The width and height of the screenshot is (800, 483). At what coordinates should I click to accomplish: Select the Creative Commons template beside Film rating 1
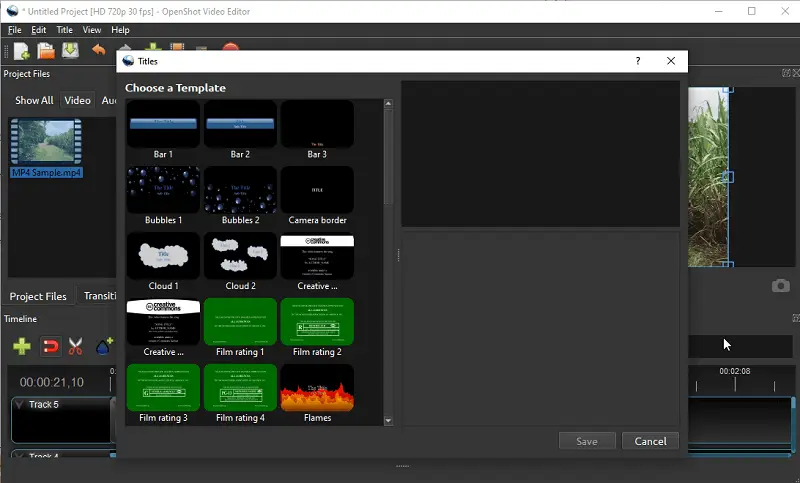(163, 327)
